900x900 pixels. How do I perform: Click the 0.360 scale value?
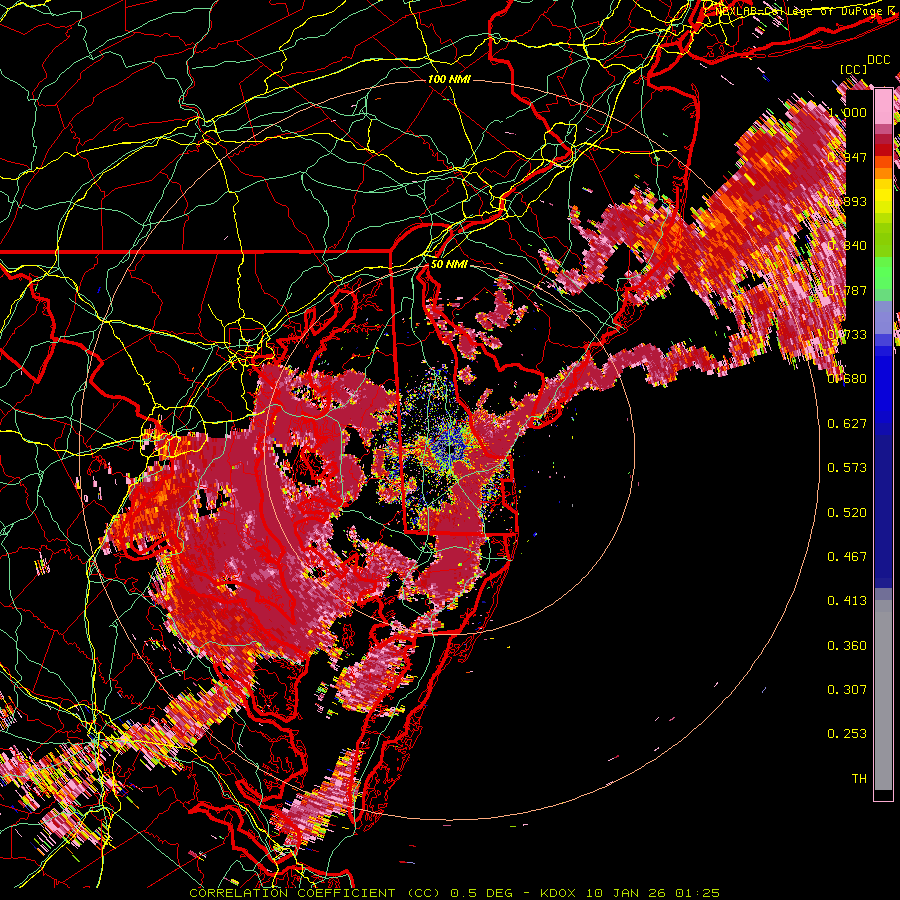coord(847,646)
